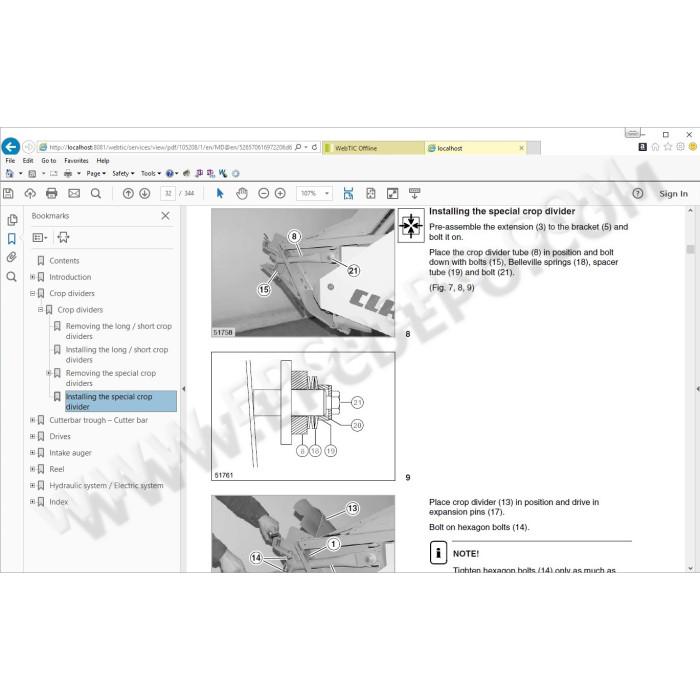Click the fit one full page icon
Screen dimensions: 700x700
(x=371, y=193)
